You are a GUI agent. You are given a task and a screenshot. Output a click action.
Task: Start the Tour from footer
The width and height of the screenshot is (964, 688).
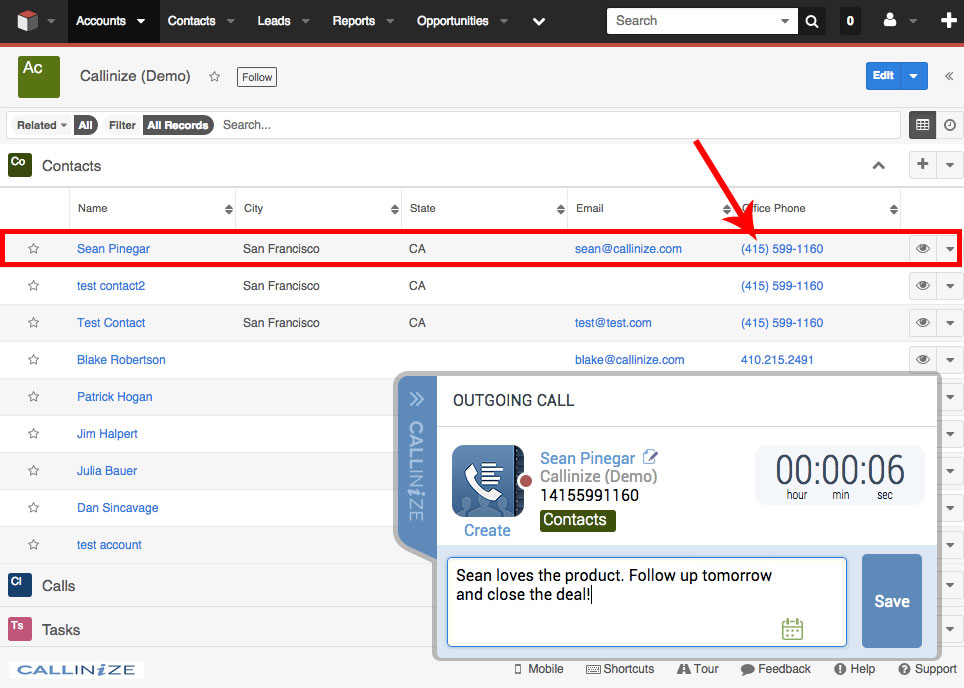[698, 669]
